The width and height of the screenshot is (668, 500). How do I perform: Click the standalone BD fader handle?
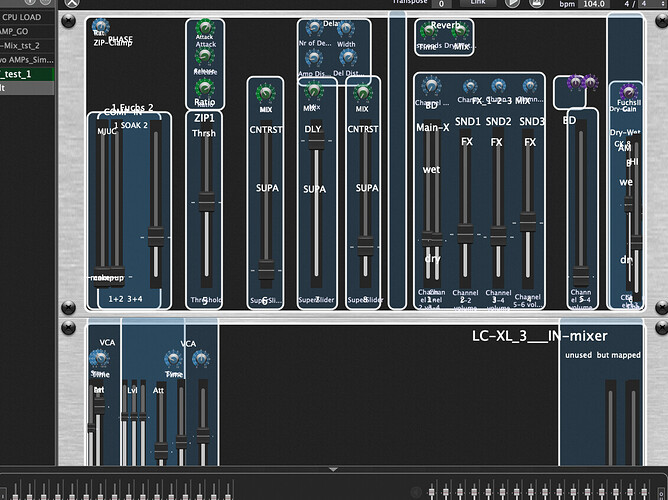coord(581,277)
